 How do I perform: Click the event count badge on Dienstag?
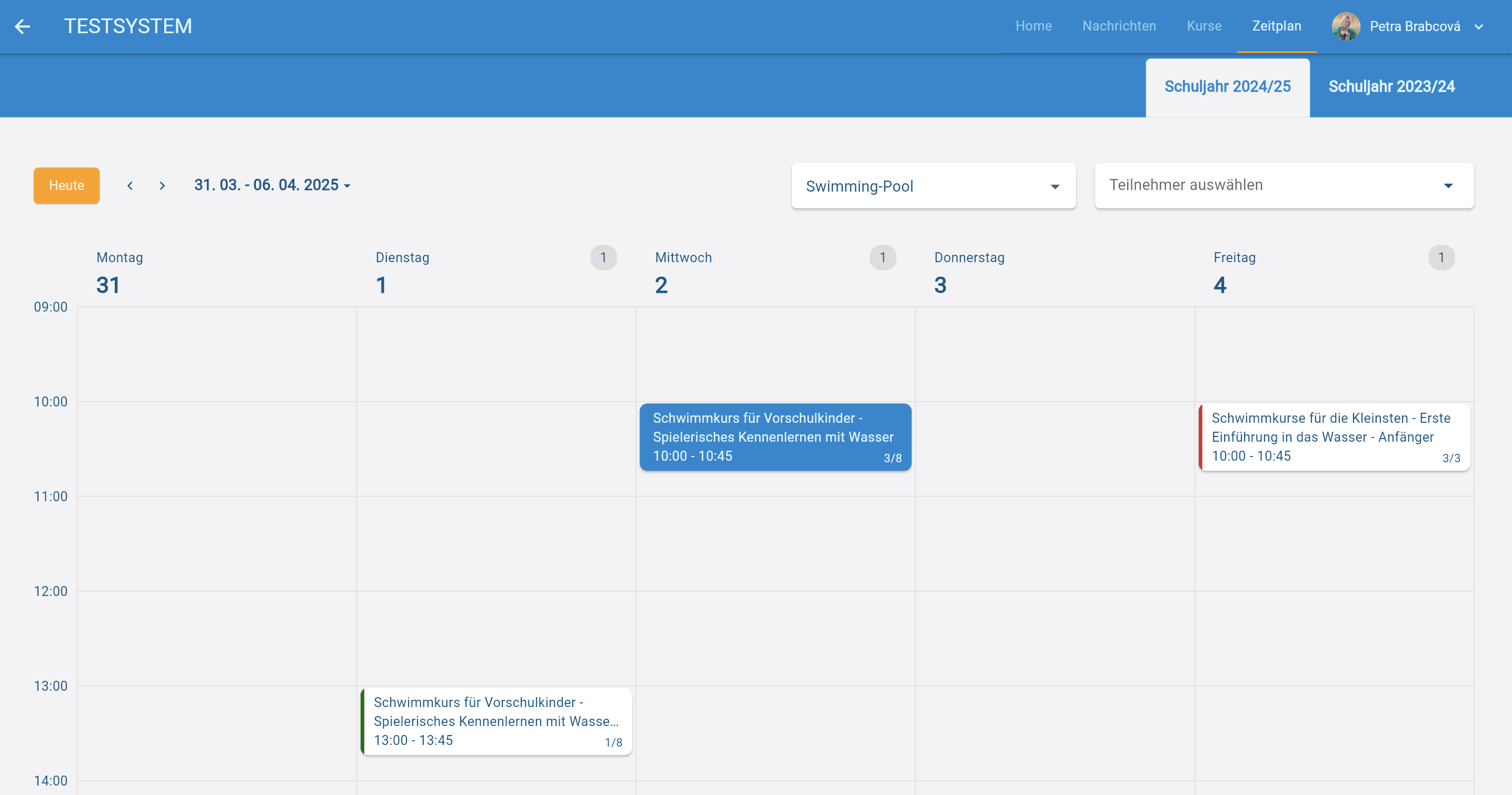click(603, 258)
